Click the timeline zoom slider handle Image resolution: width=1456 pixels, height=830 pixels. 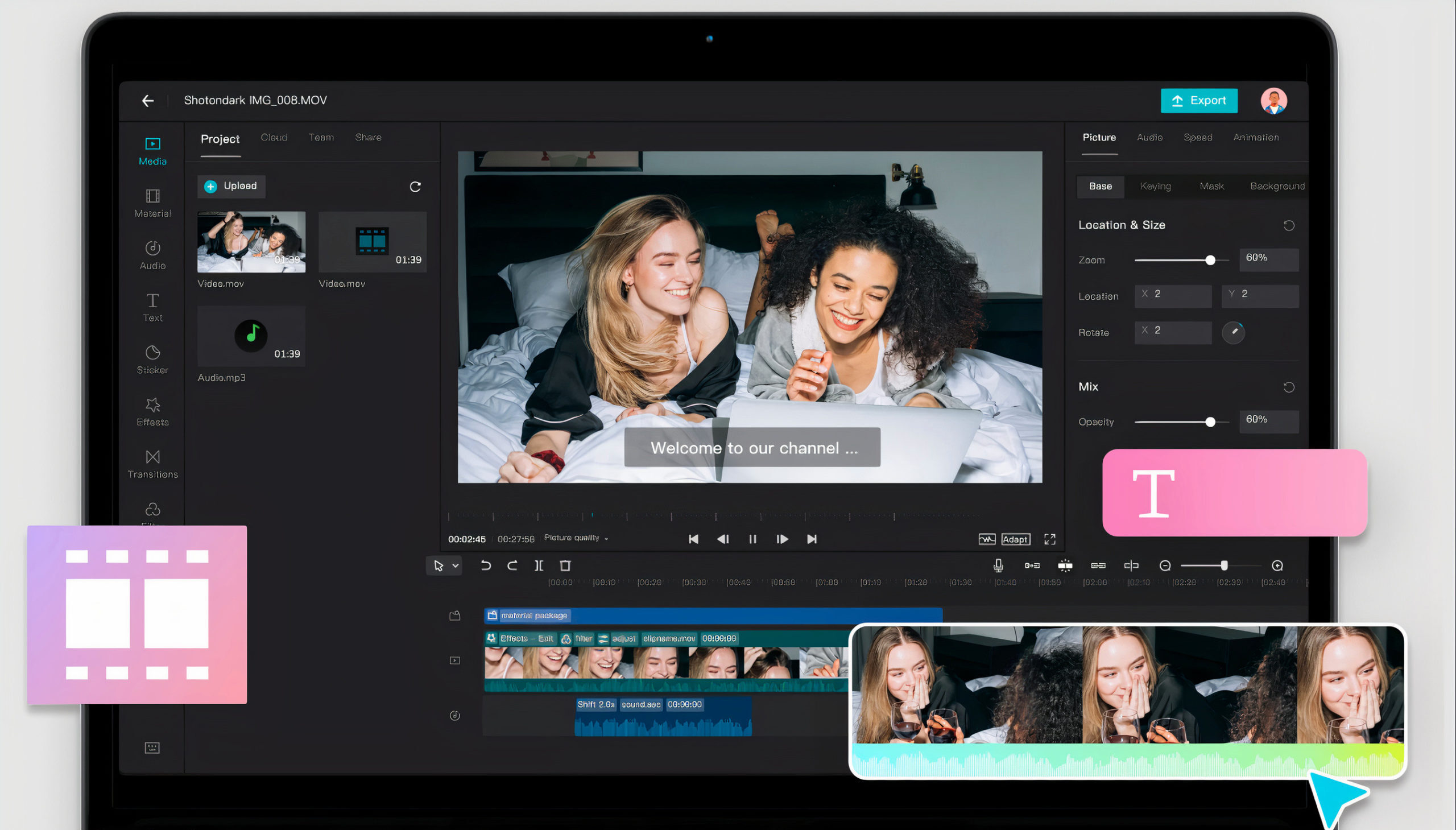pos(1224,565)
